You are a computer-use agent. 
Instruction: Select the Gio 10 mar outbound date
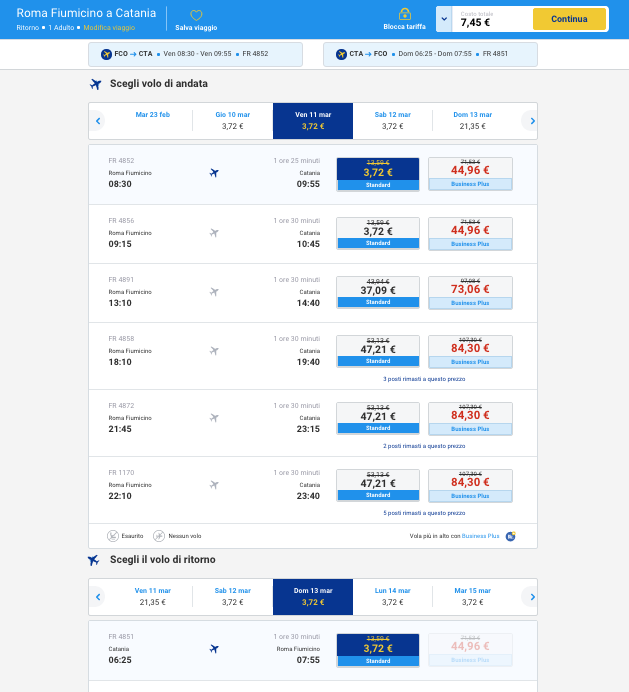click(233, 121)
